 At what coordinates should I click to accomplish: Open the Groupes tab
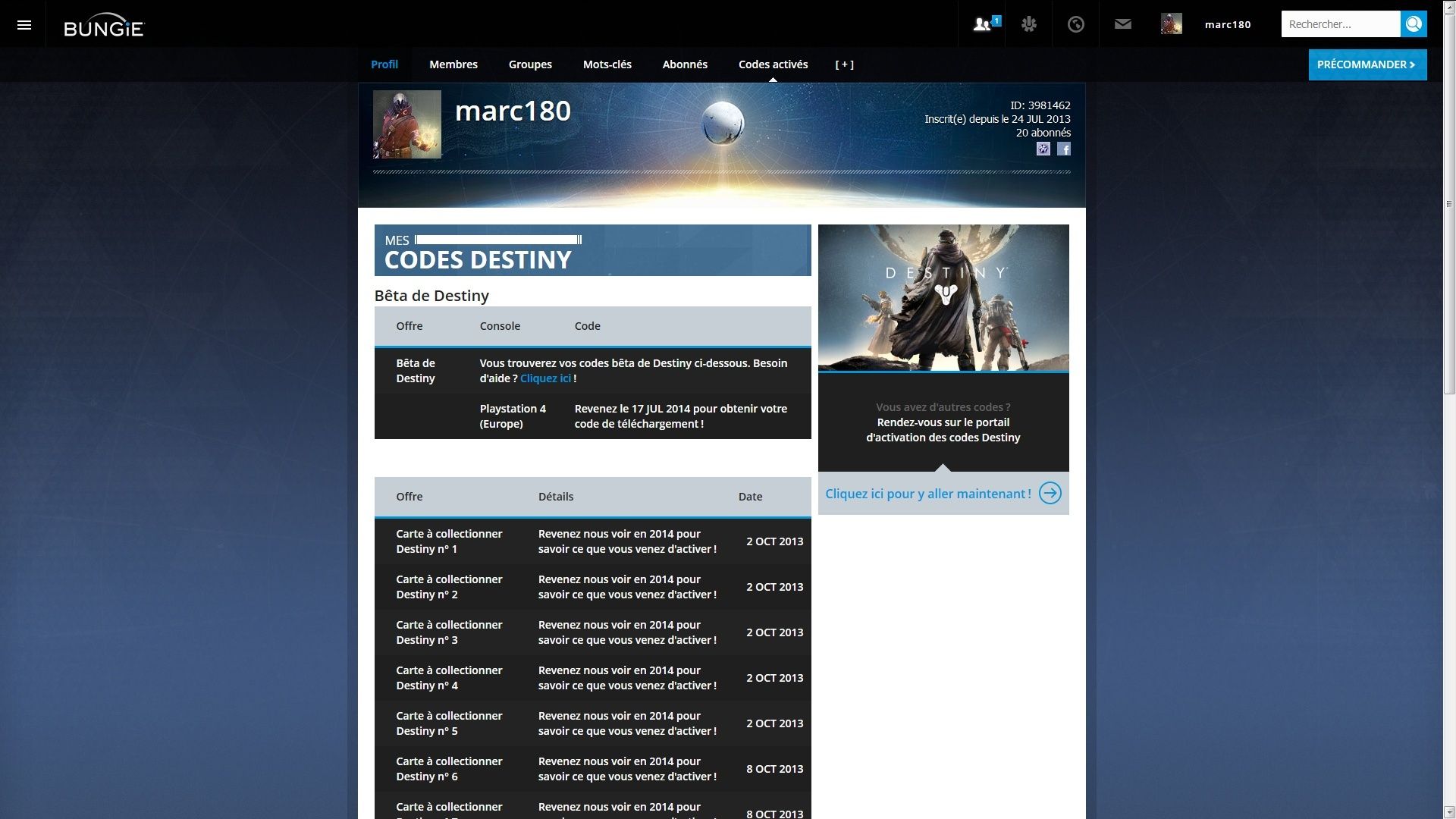530,64
